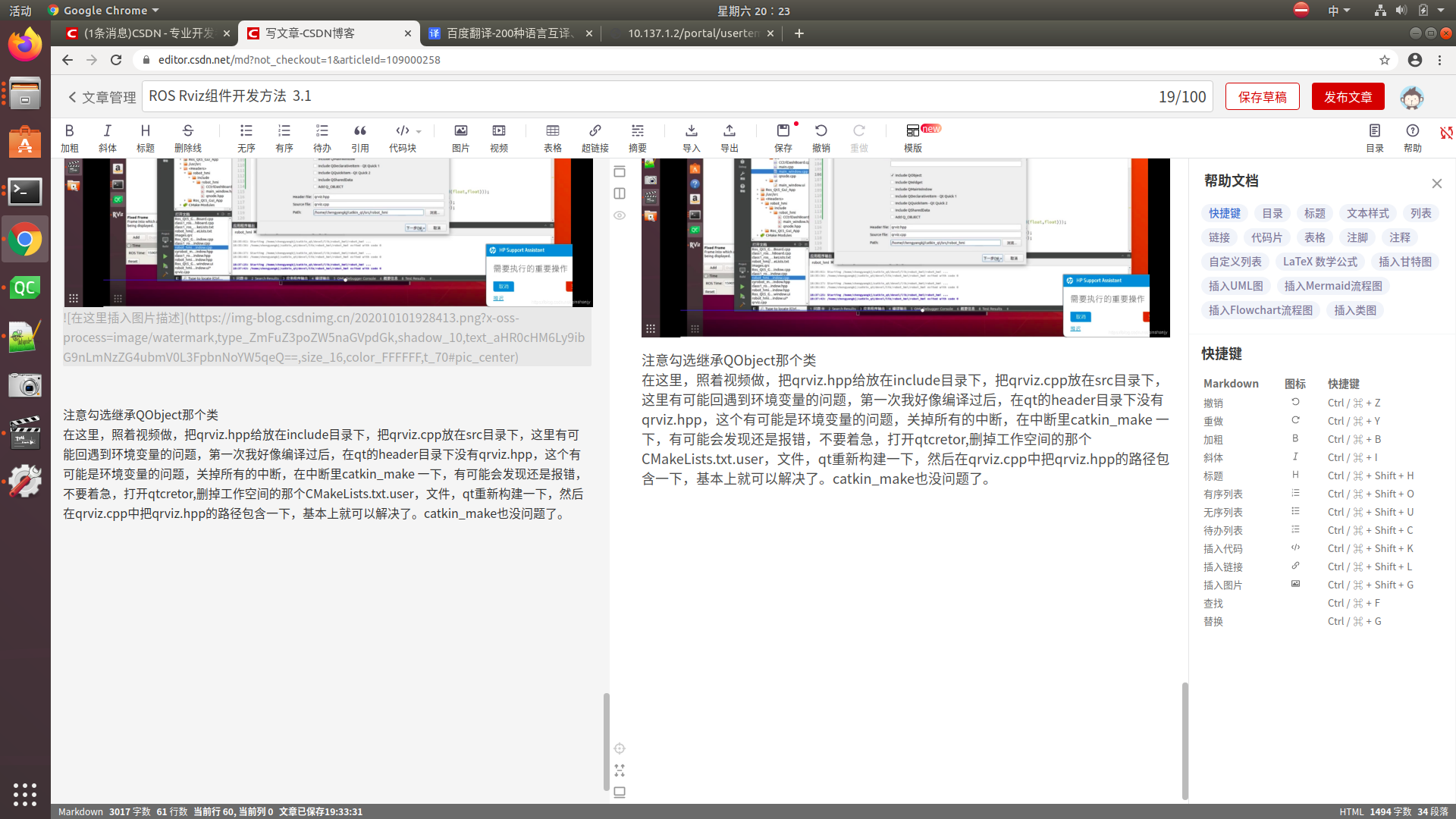1456x819 pixels.
Task: Insert a quote with the 引用 icon
Action: coord(359,131)
